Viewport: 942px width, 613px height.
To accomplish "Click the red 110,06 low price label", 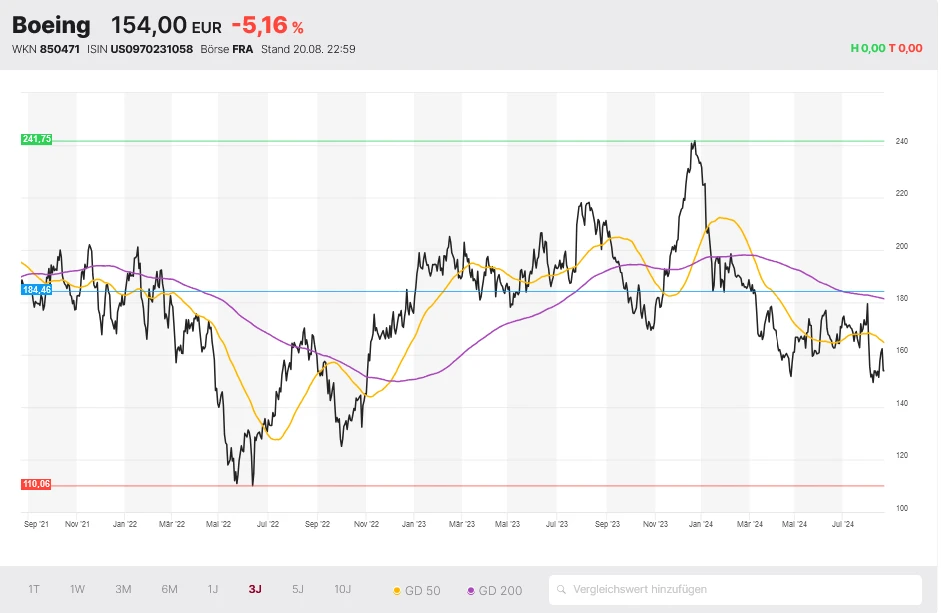I will pos(36,484).
